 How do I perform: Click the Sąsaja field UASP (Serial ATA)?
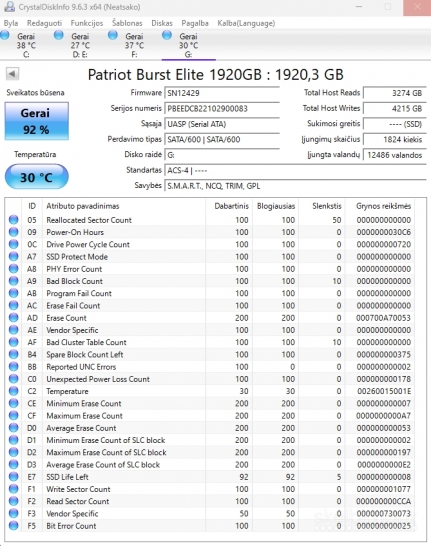pos(222,124)
